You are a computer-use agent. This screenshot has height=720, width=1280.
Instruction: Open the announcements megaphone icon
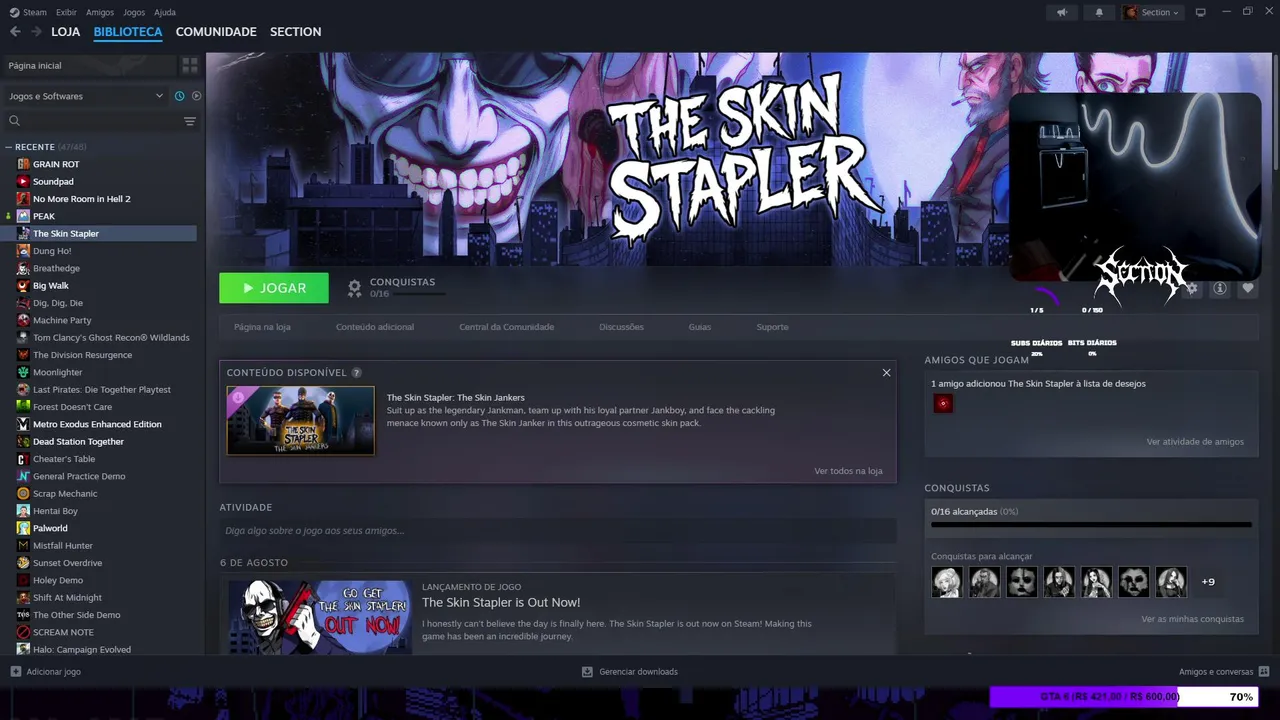1062,12
